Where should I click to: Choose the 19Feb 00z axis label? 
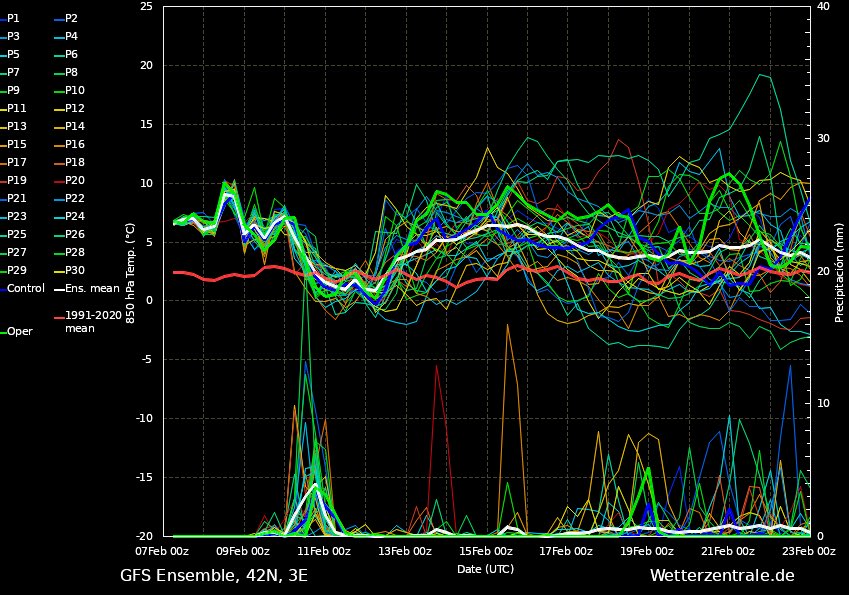(x=647, y=551)
